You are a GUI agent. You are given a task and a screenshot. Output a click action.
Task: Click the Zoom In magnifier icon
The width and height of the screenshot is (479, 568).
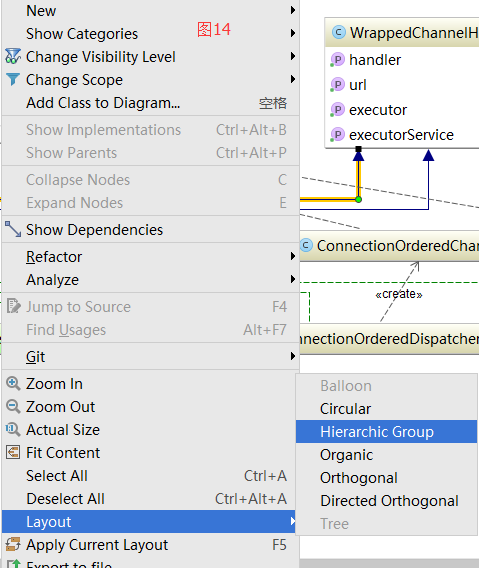click(13, 383)
